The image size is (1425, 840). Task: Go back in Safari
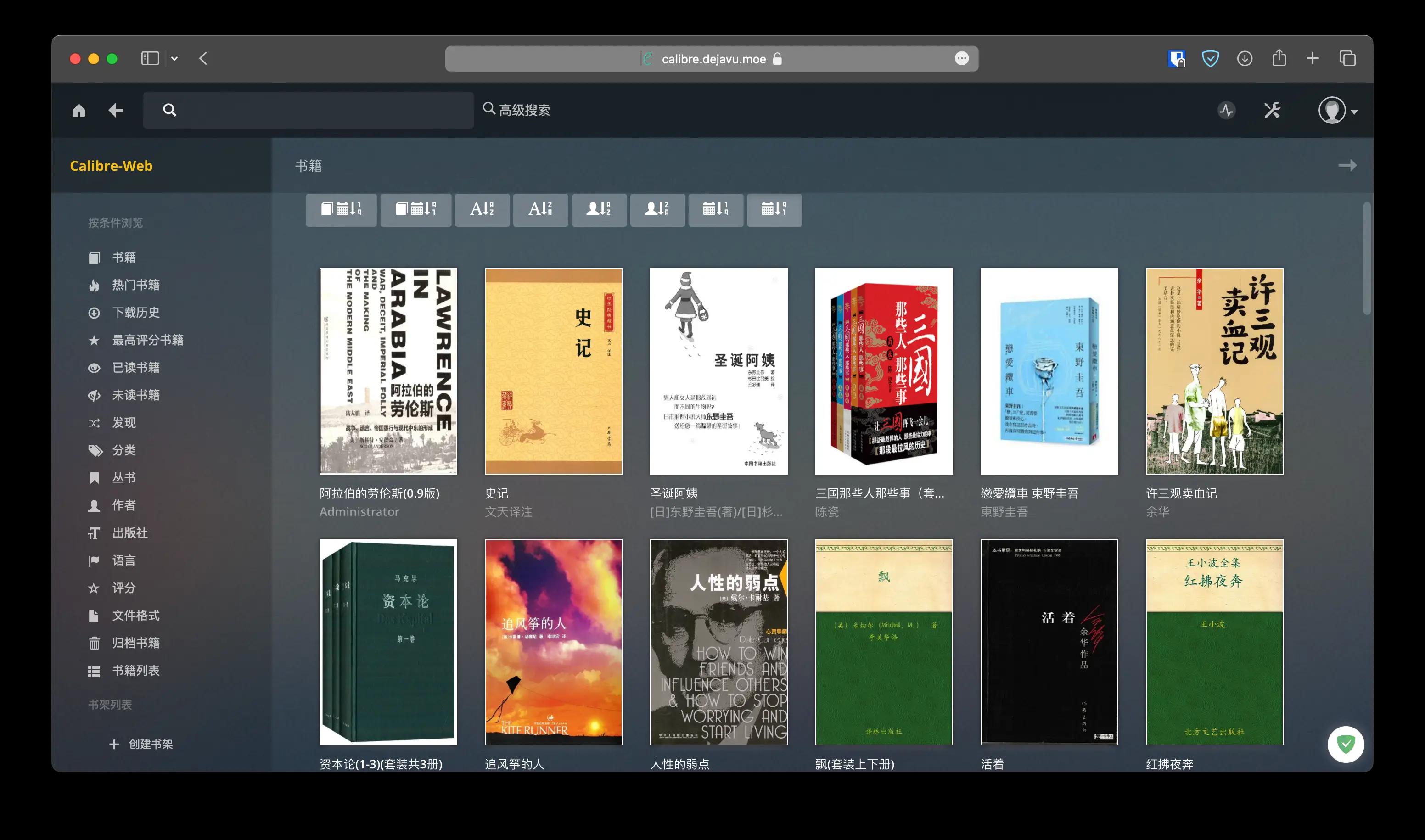point(203,58)
